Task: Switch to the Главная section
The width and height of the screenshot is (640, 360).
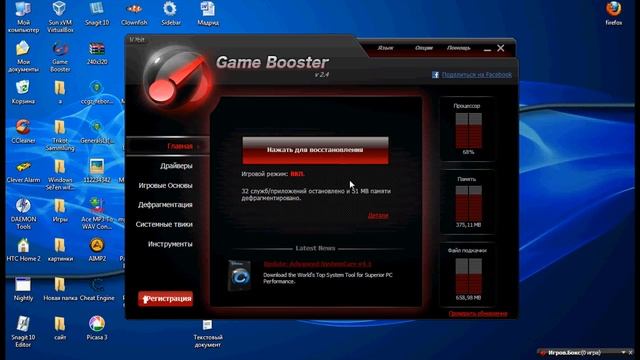Action: click(x=168, y=146)
